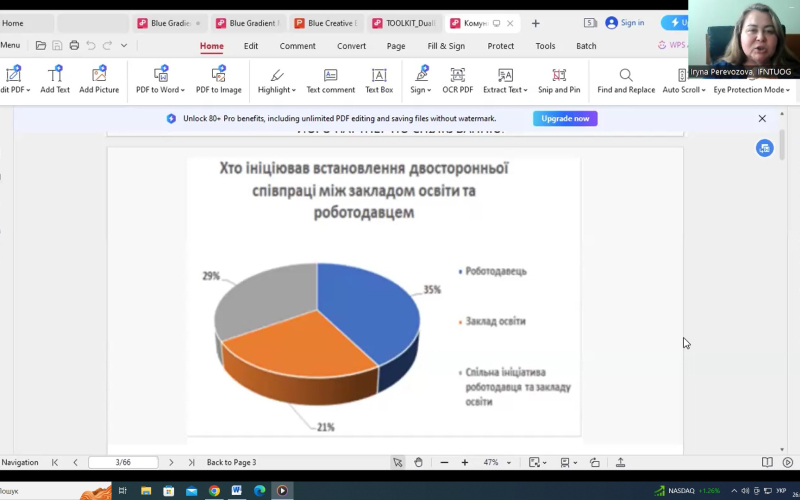Screen dimensions: 800x500
Task: Open a new tab with plus button
Action: click(535, 23)
